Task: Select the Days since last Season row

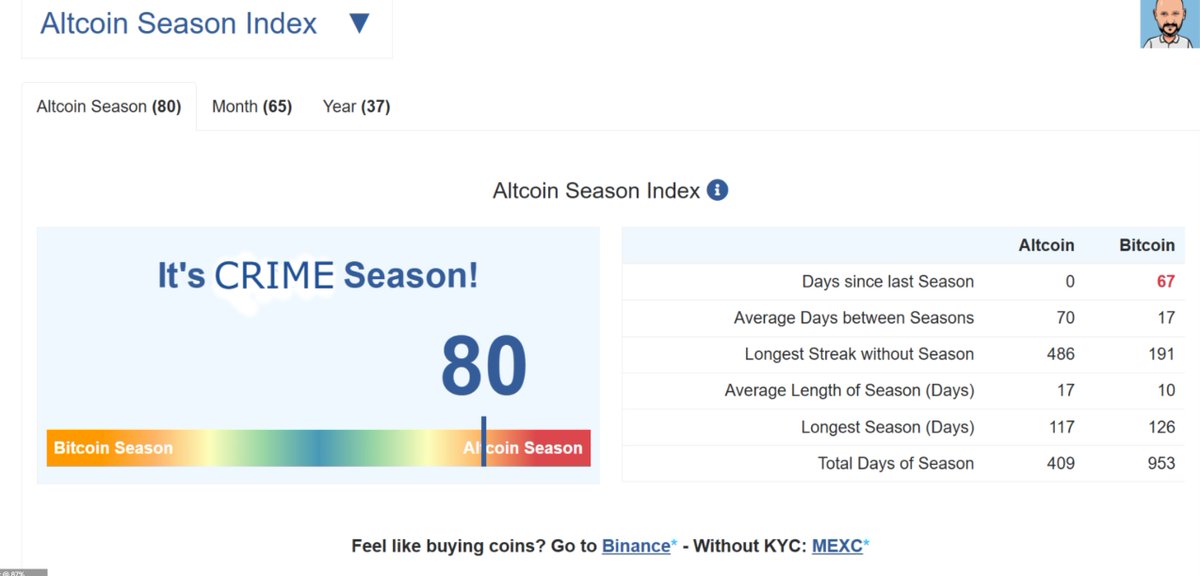Action: click(x=904, y=282)
